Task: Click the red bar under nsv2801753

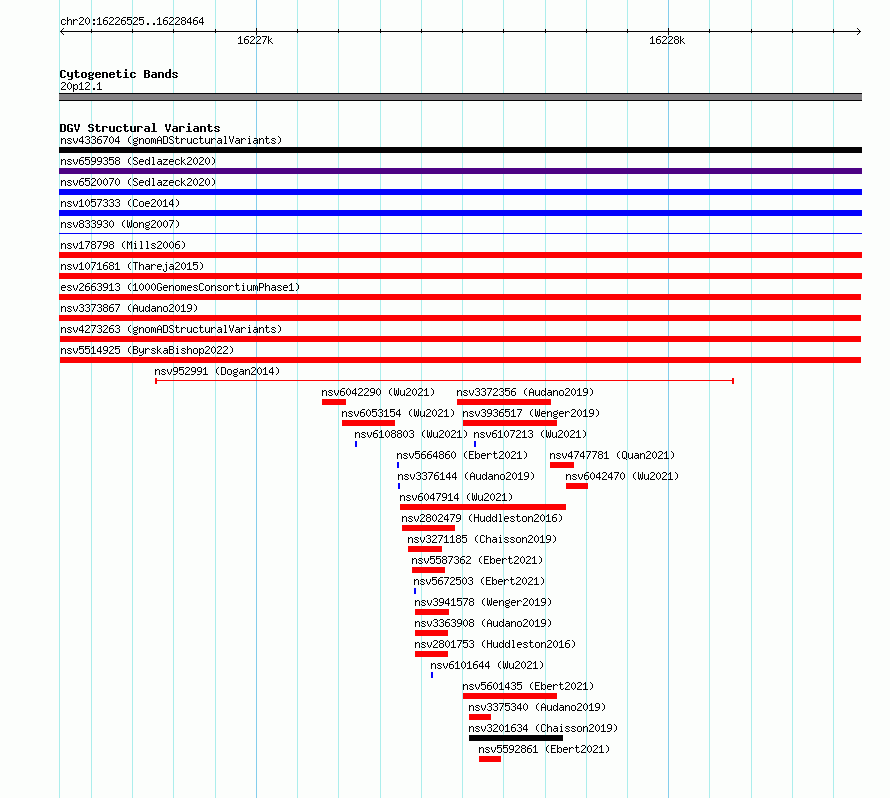Action: click(x=431, y=654)
